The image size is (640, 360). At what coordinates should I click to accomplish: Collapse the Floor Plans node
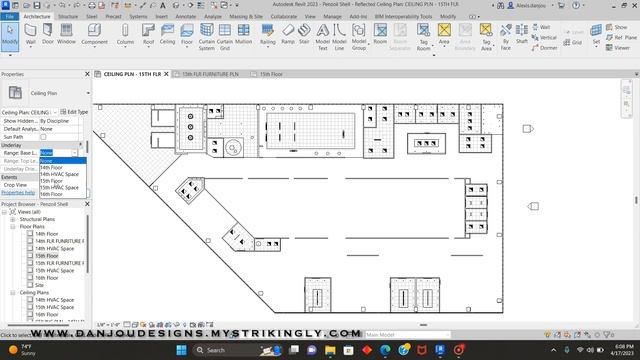(13, 227)
